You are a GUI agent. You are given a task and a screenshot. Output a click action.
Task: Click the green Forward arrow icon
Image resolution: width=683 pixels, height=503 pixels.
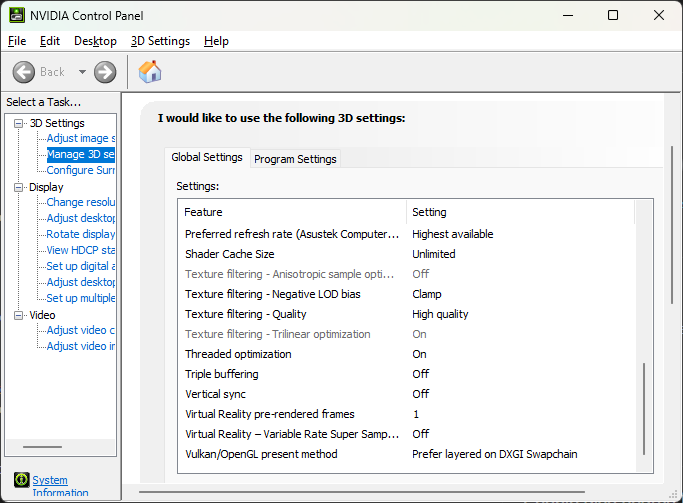pos(105,72)
